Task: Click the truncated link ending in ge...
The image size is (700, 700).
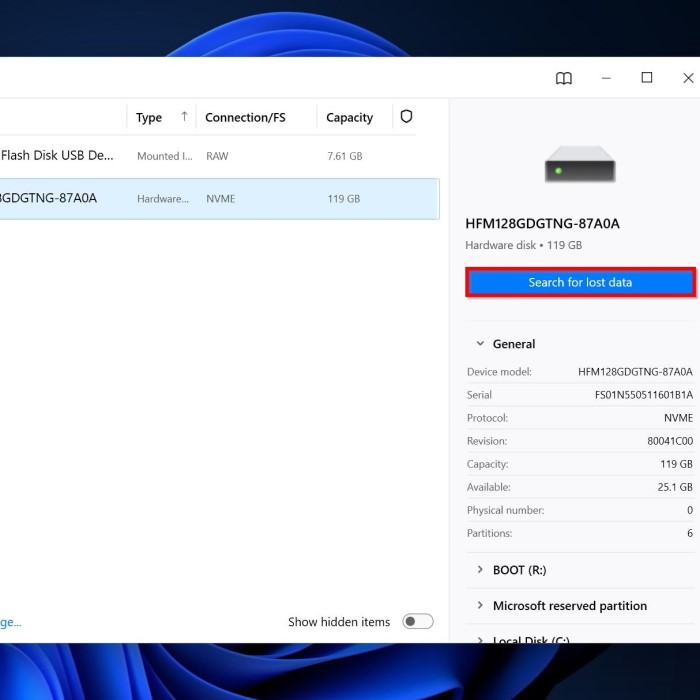Action: tap(11, 623)
